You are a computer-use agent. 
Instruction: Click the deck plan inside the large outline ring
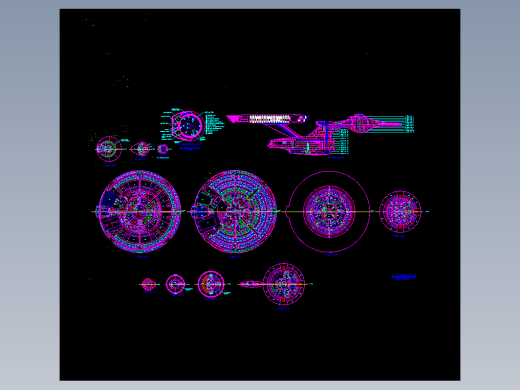(329, 211)
